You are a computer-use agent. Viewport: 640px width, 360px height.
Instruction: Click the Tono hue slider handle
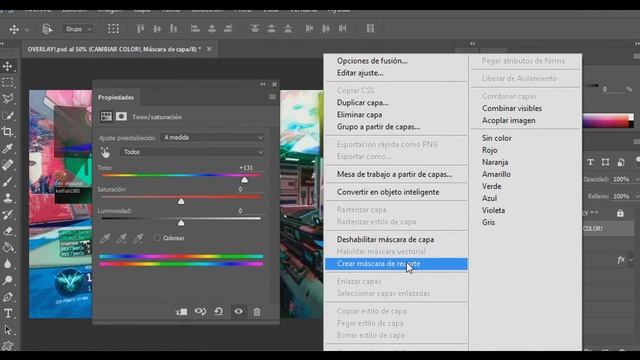244,180
